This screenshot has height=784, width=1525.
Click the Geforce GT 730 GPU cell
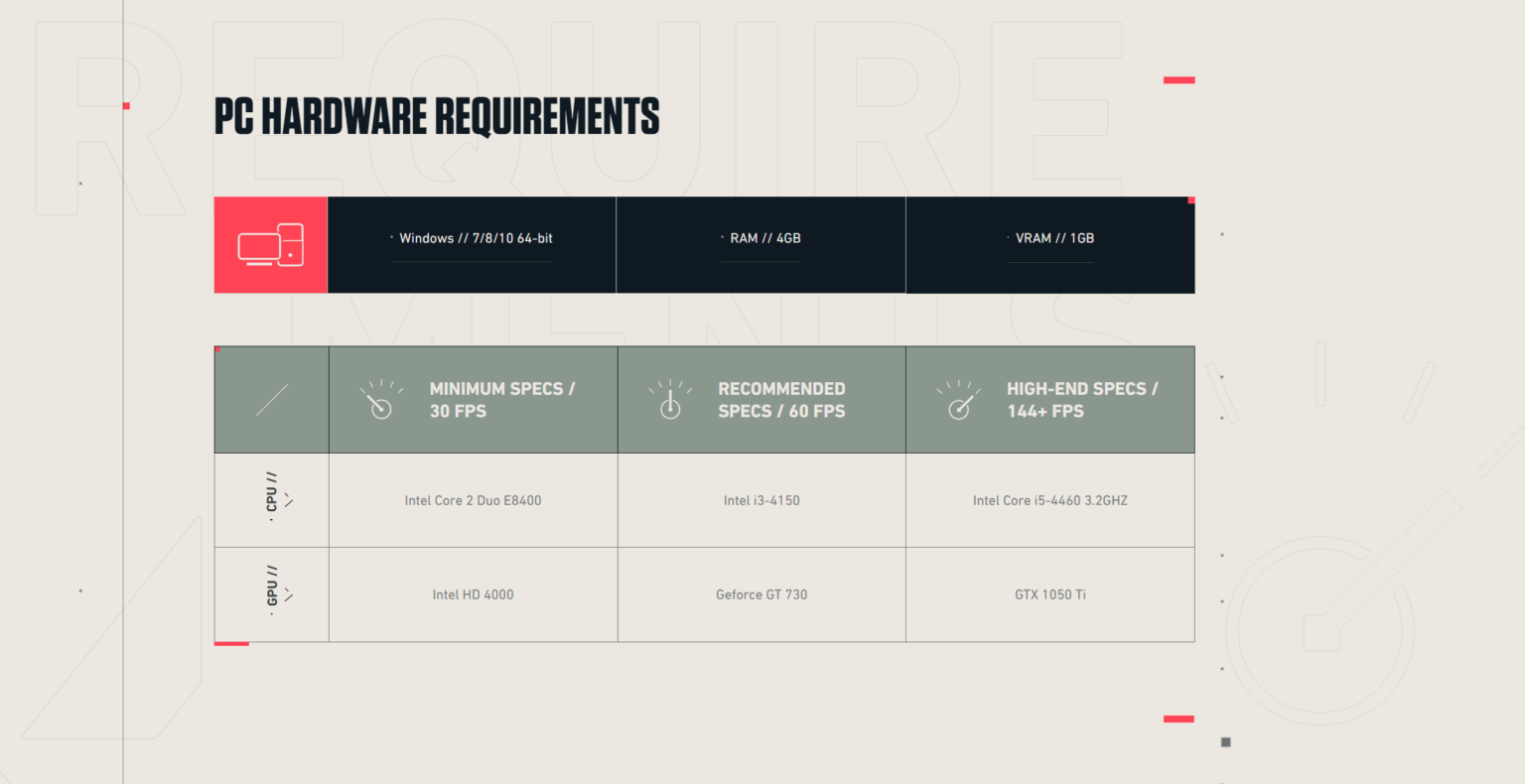coord(762,594)
